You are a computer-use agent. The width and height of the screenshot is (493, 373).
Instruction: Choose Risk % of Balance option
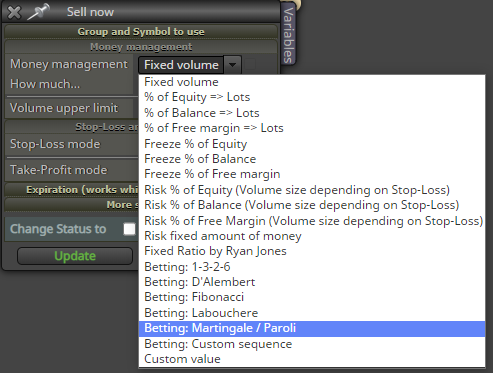(312, 205)
